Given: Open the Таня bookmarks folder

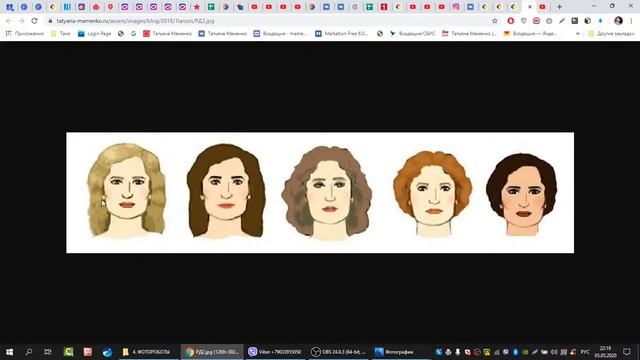Looking at the screenshot, I should [x=60, y=33].
